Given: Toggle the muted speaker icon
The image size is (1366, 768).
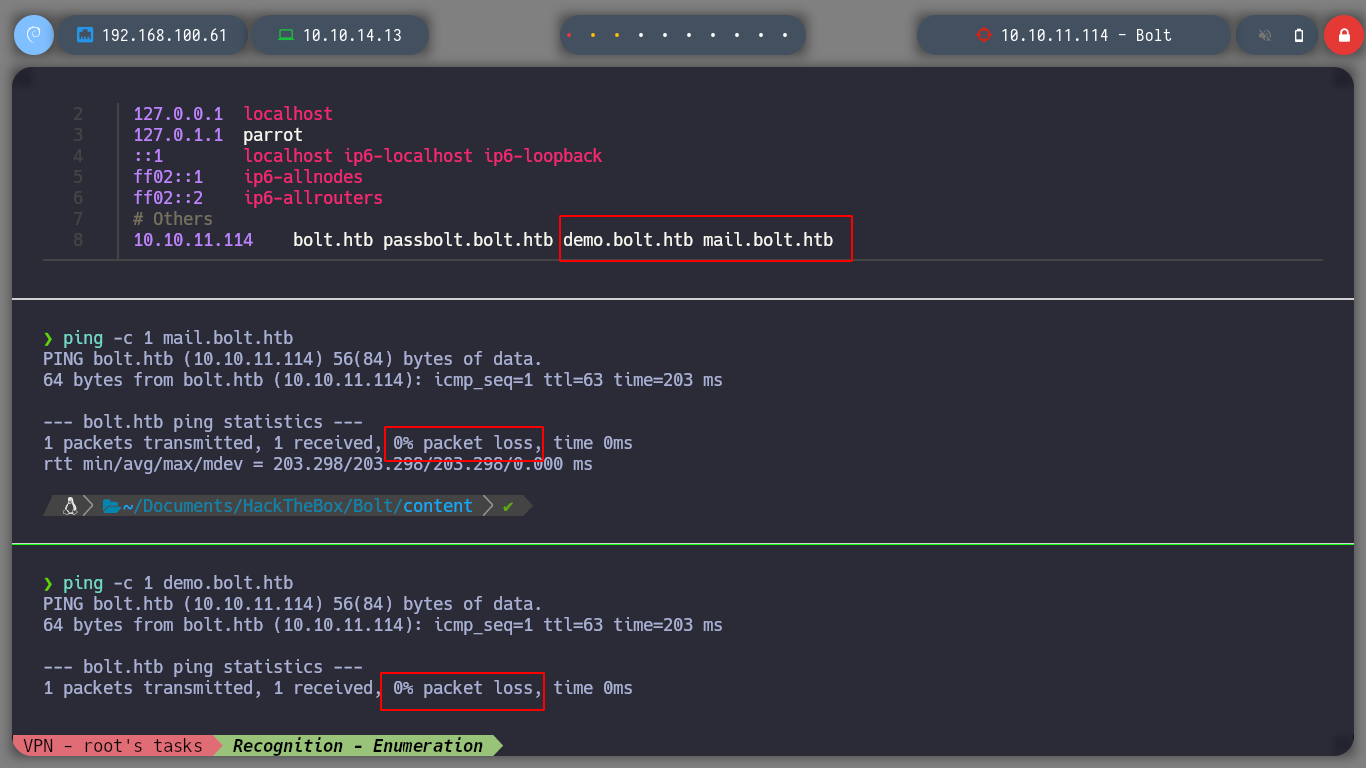Looking at the screenshot, I should click(x=1265, y=35).
